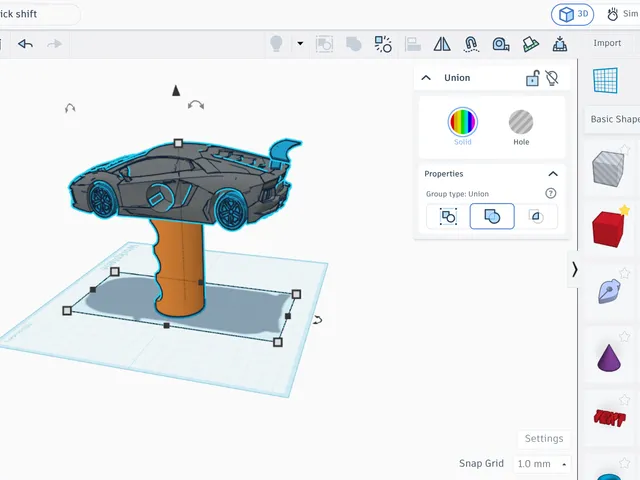Viewport: 640px width, 480px height.
Task: Toggle the lock editing padlock icon
Action: [532, 78]
